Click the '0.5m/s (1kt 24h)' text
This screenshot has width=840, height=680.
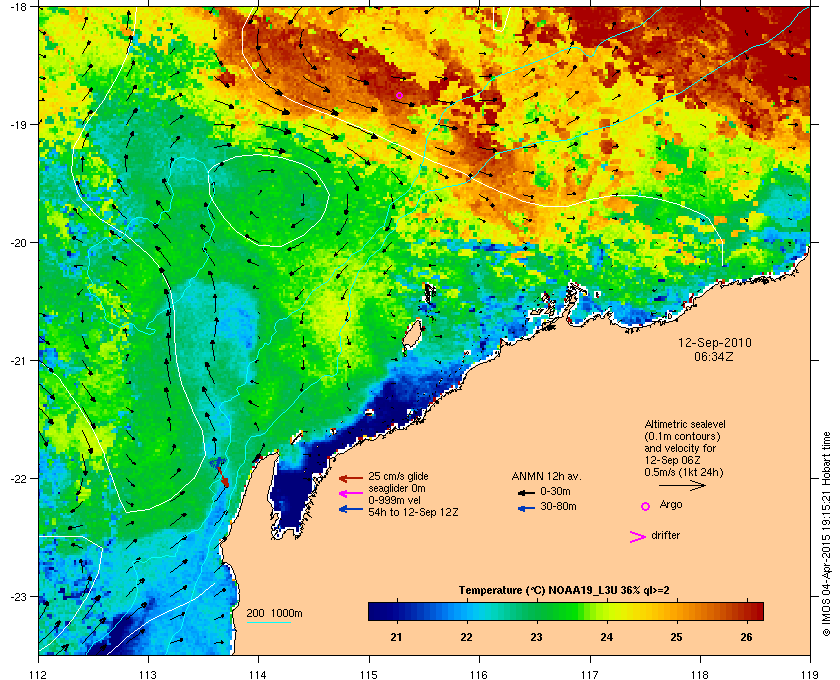[684, 472]
